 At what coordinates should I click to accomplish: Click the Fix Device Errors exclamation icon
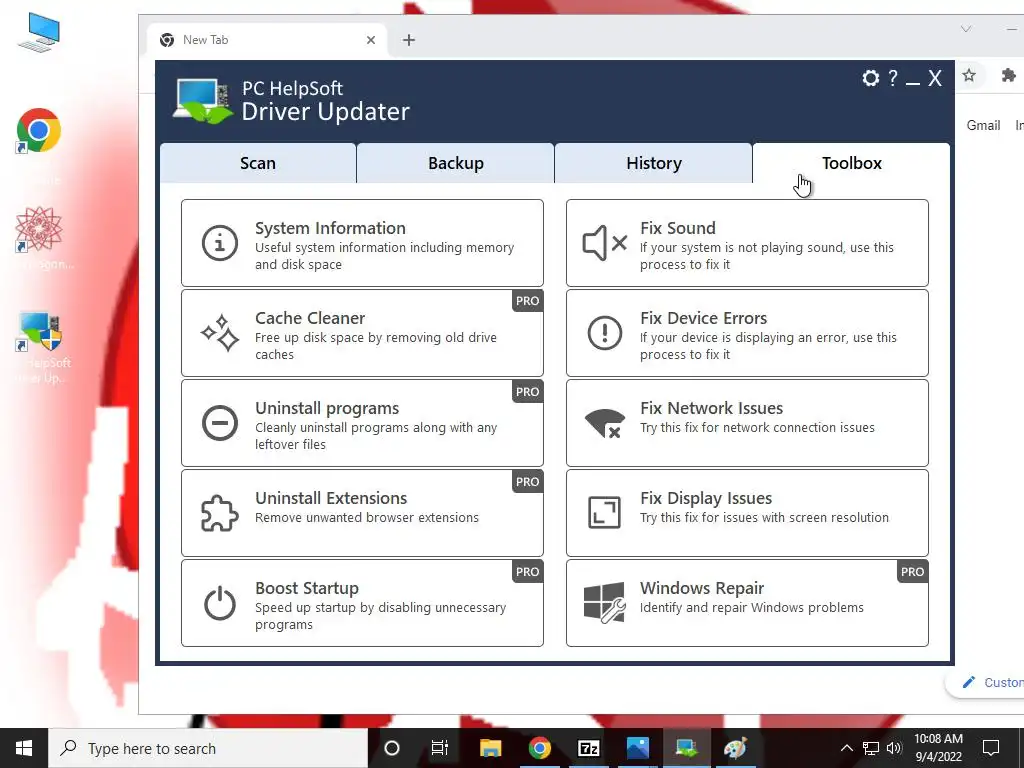[605, 333]
